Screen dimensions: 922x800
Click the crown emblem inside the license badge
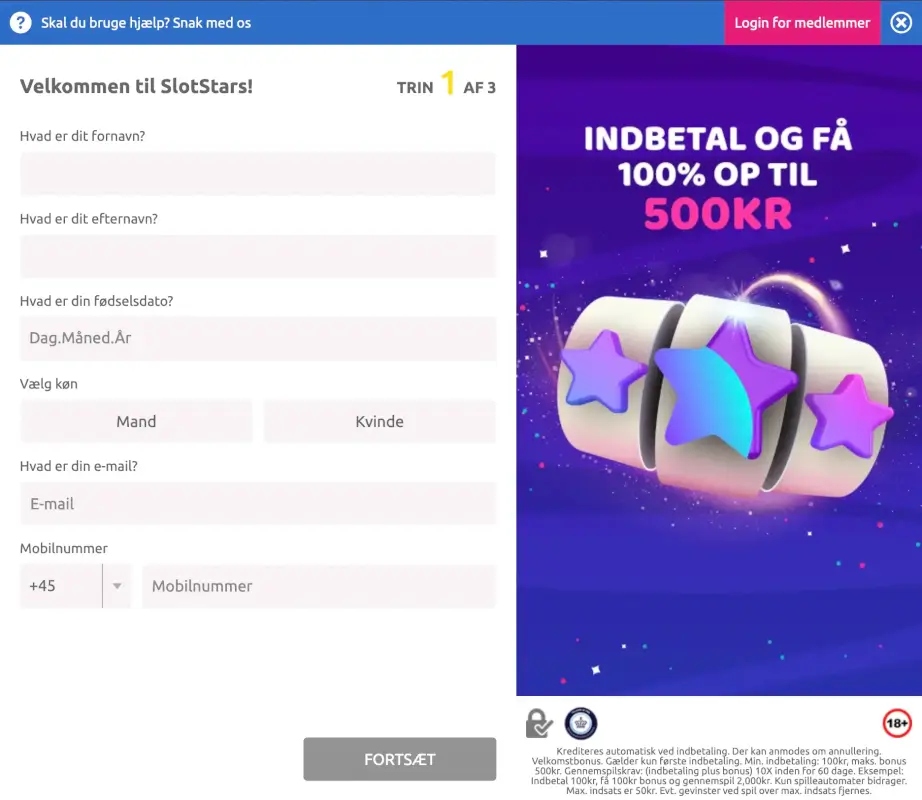(x=580, y=722)
